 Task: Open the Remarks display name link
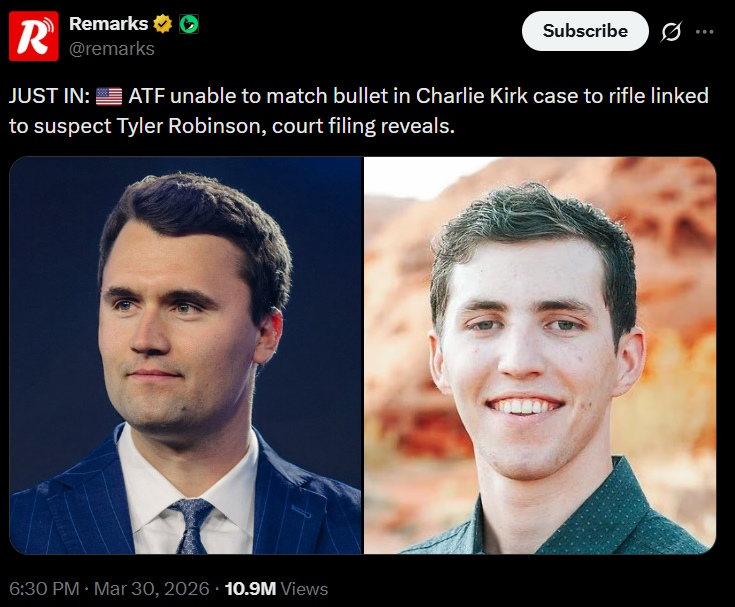pos(108,23)
